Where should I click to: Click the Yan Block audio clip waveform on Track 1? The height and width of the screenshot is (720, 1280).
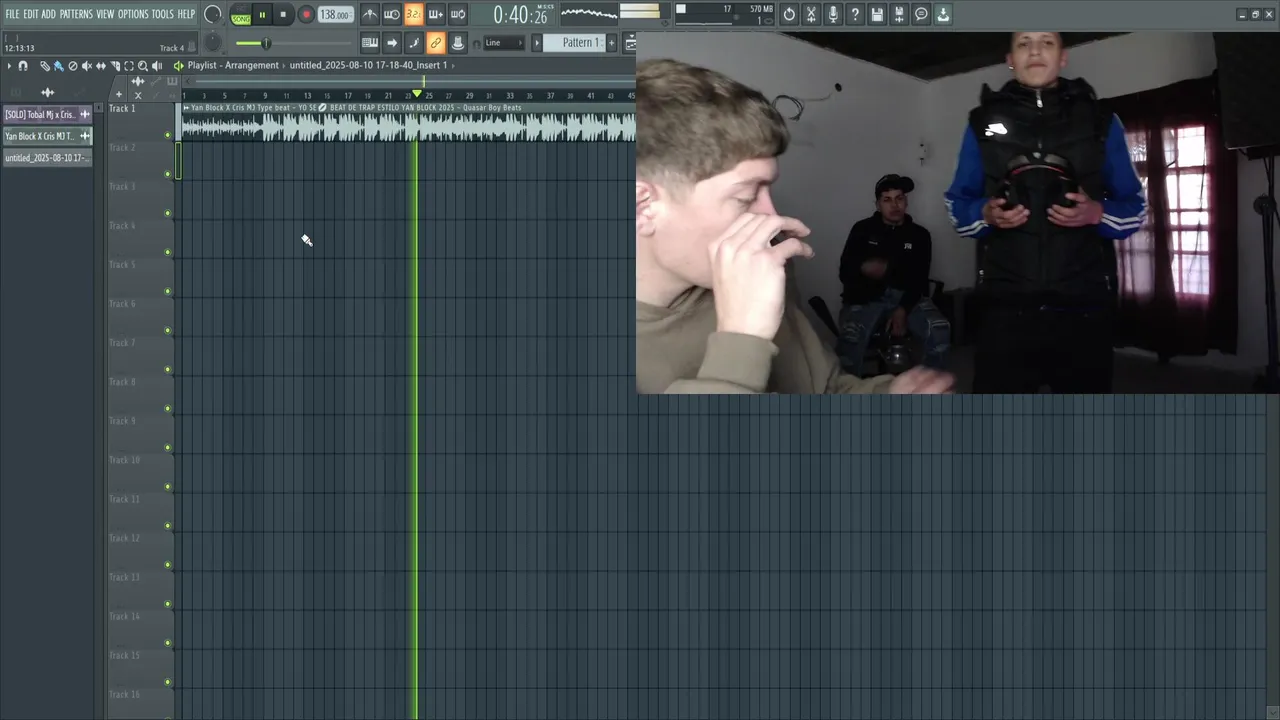408,126
